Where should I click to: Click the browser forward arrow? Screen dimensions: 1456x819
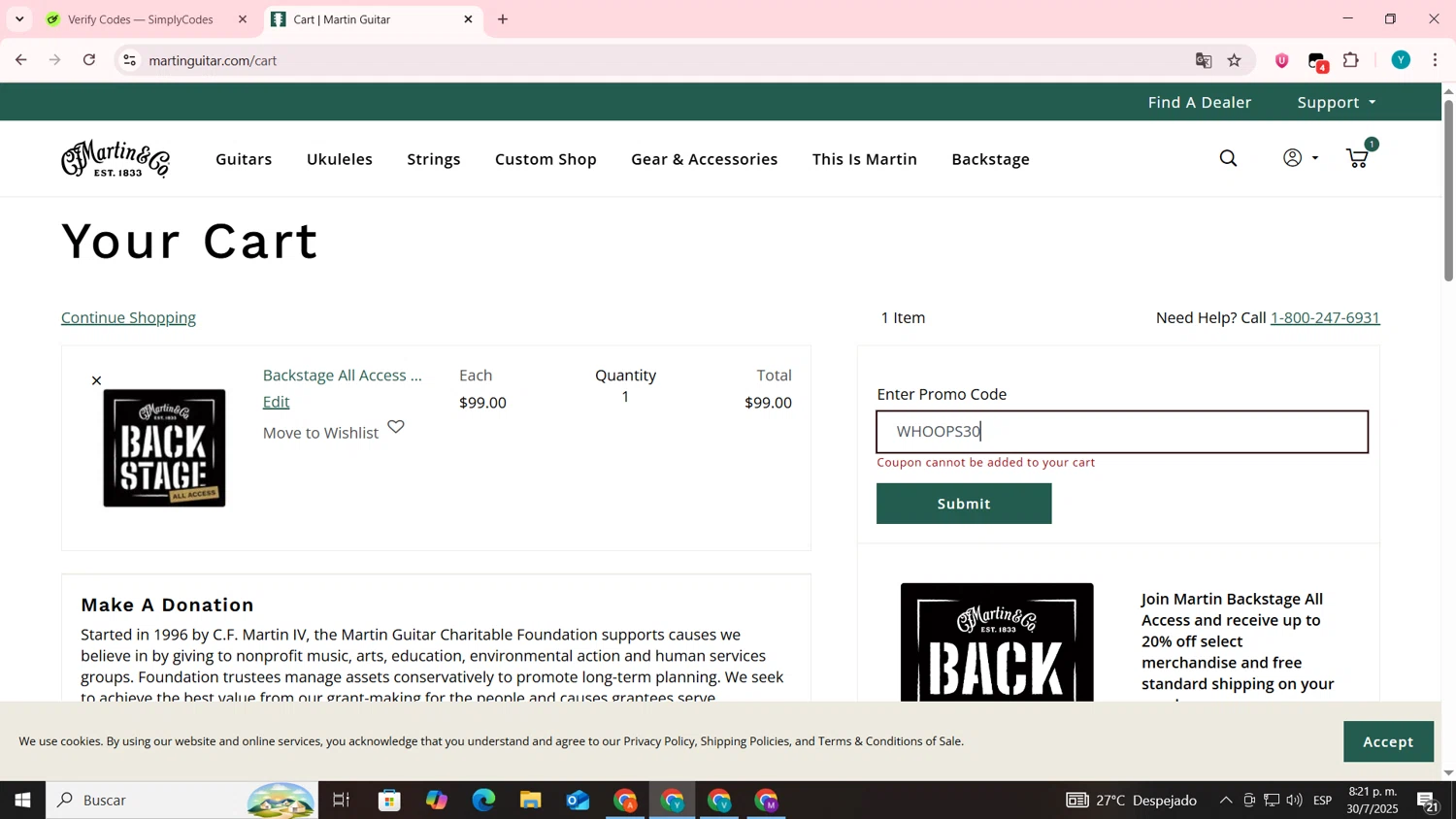tap(55, 60)
